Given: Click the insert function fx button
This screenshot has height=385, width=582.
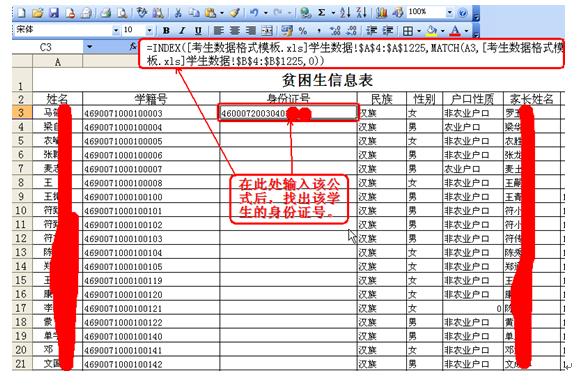Looking at the screenshot, I should [133, 47].
